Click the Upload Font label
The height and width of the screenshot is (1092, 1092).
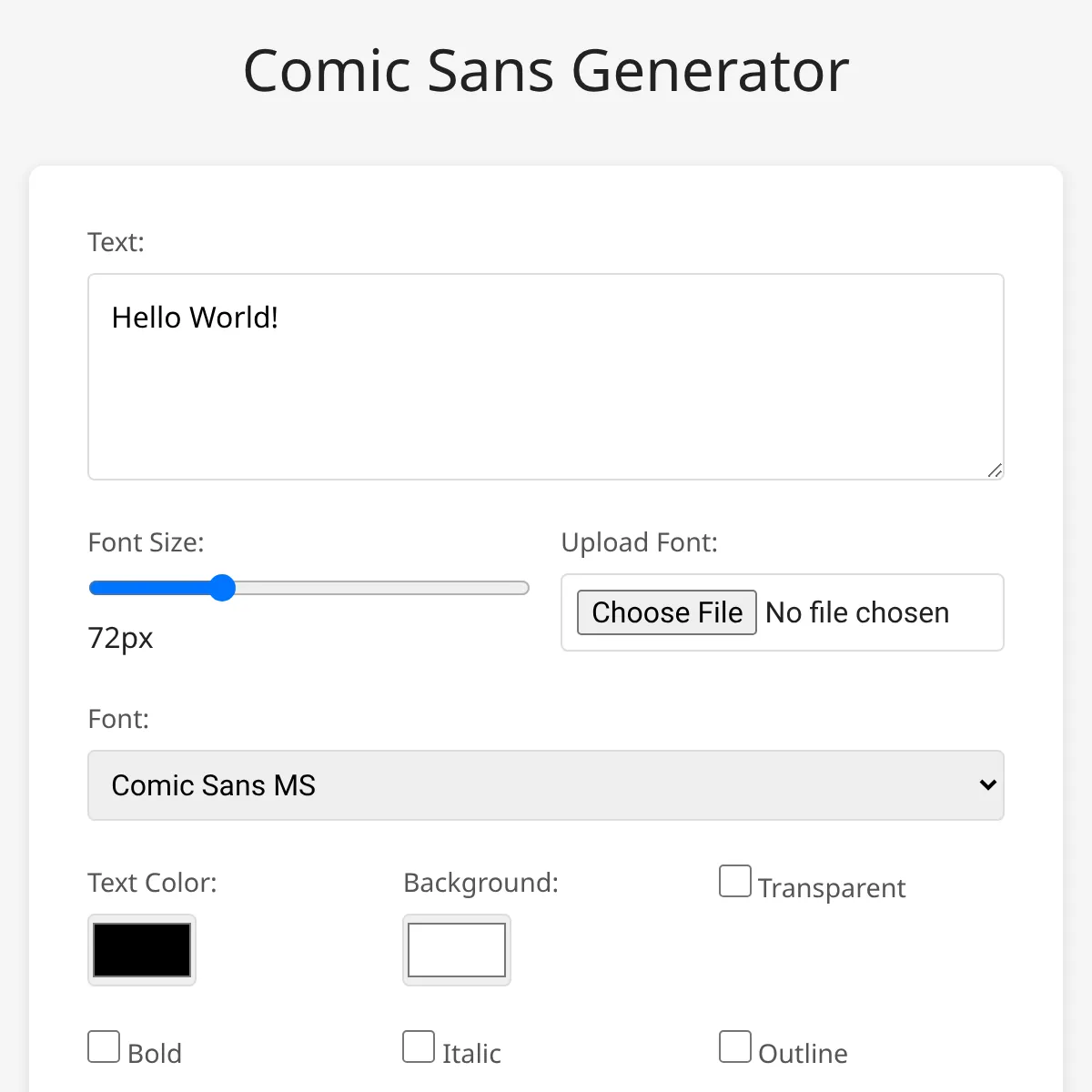click(640, 542)
